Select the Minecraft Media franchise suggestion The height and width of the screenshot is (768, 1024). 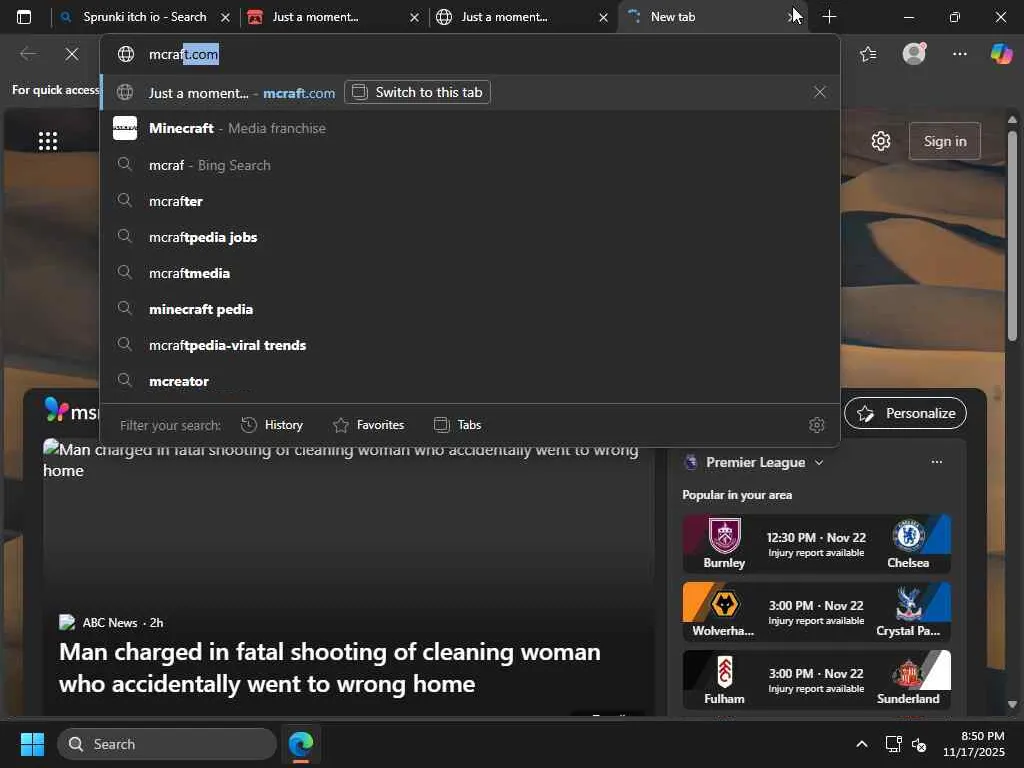click(x=470, y=129)
